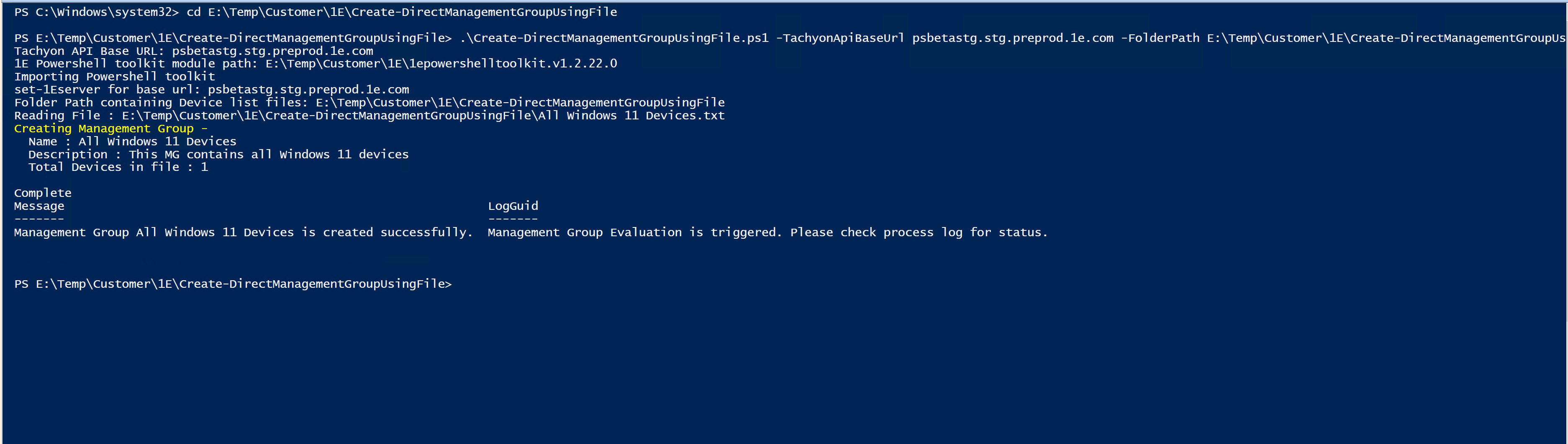Click the final PowerShell prompt line
Screen dimensions: 1568x444
233,284
